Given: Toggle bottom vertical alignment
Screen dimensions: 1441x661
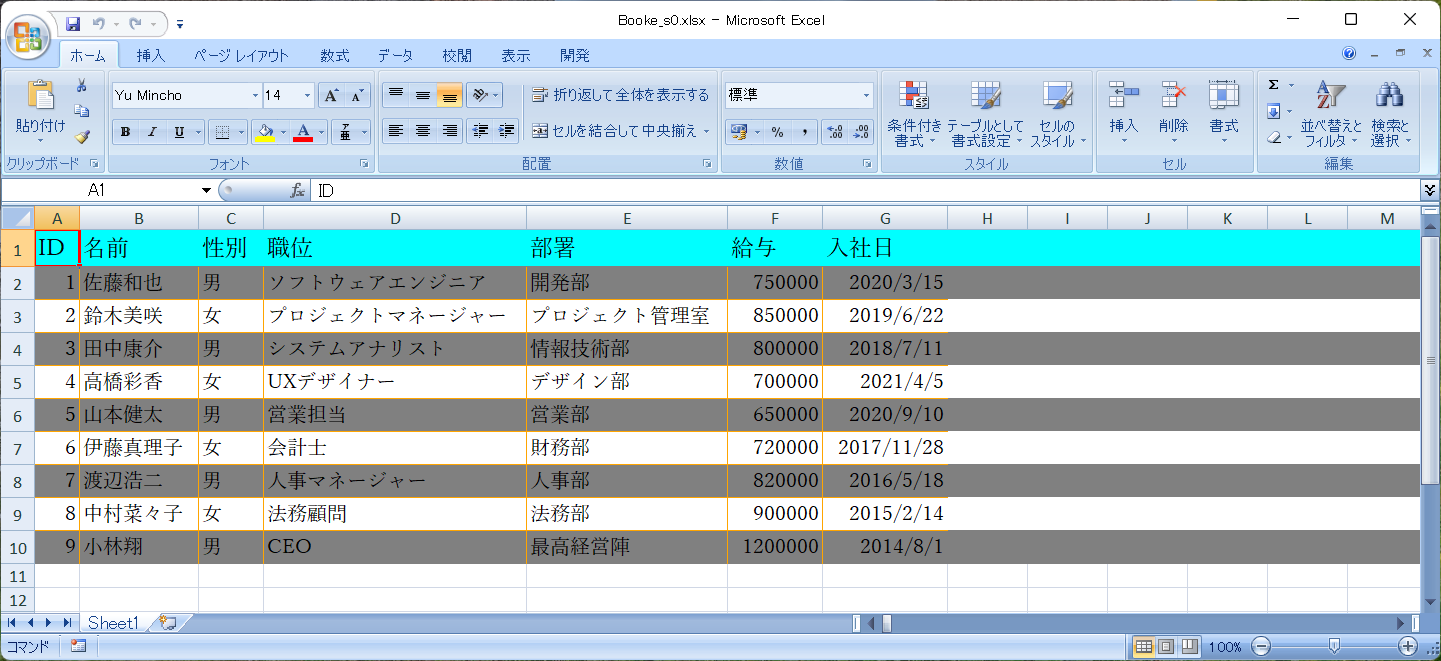Looking at the screenshot, I should [450, 96].
